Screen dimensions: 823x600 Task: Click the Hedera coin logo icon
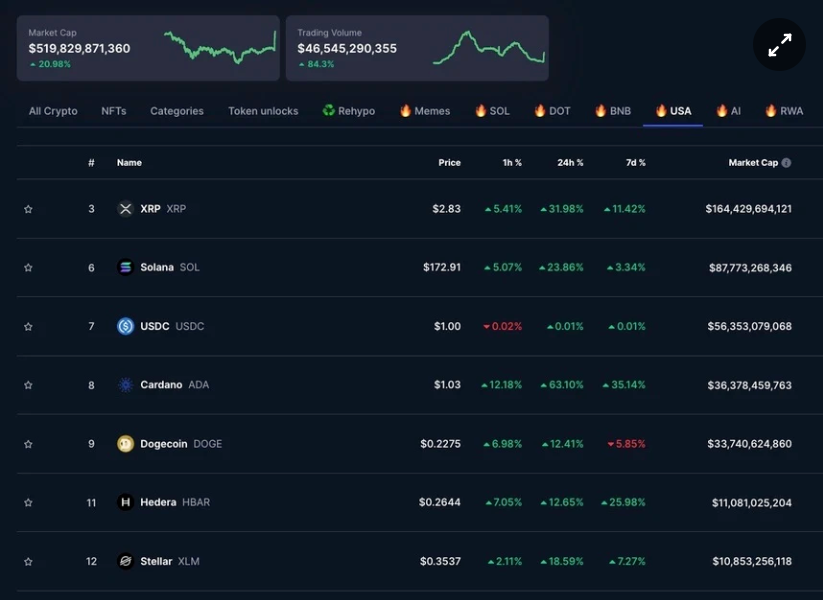point(125,502)
